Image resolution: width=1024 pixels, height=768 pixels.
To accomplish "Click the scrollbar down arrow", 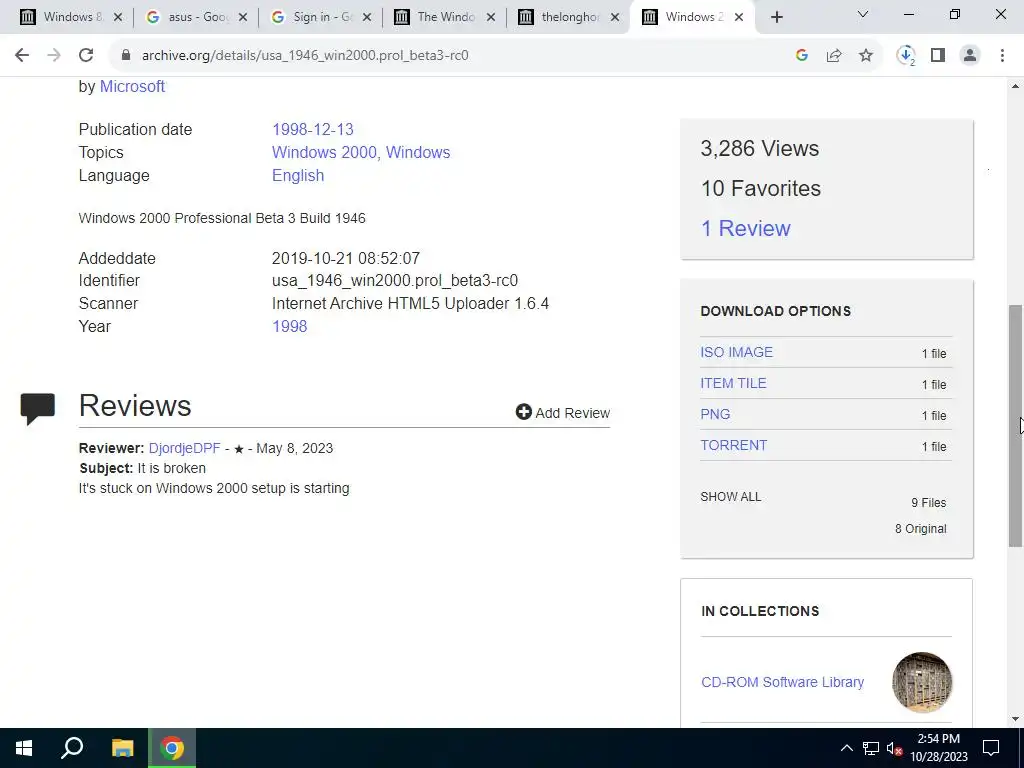I will coord(1015,720).
